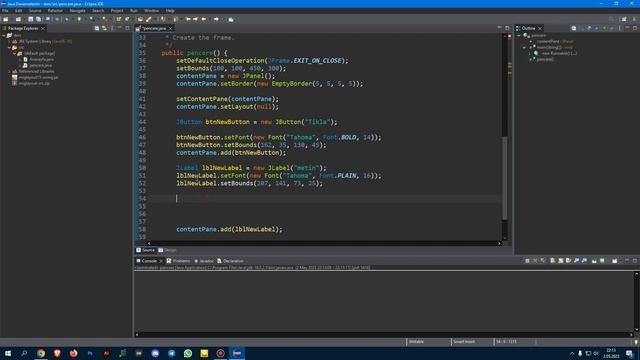Click the New wizard toolbar icon

click(5, 19)
